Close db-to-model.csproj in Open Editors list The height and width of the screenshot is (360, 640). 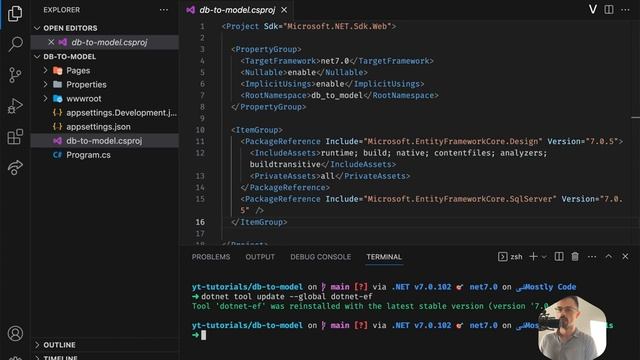[x=51, y=42]
